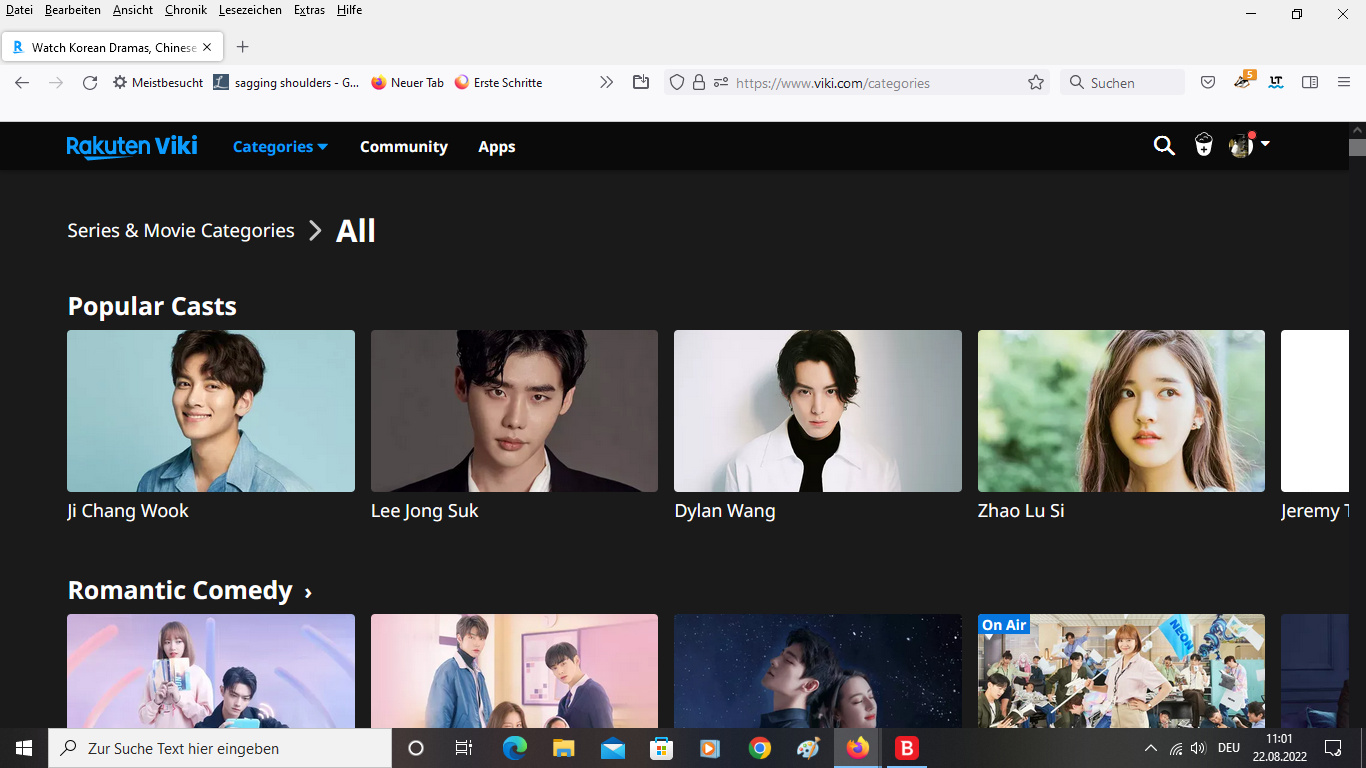The width and height of the screenshot is (1366, 768).
Task: Reload the current page
Action: [x=90, y=83]
